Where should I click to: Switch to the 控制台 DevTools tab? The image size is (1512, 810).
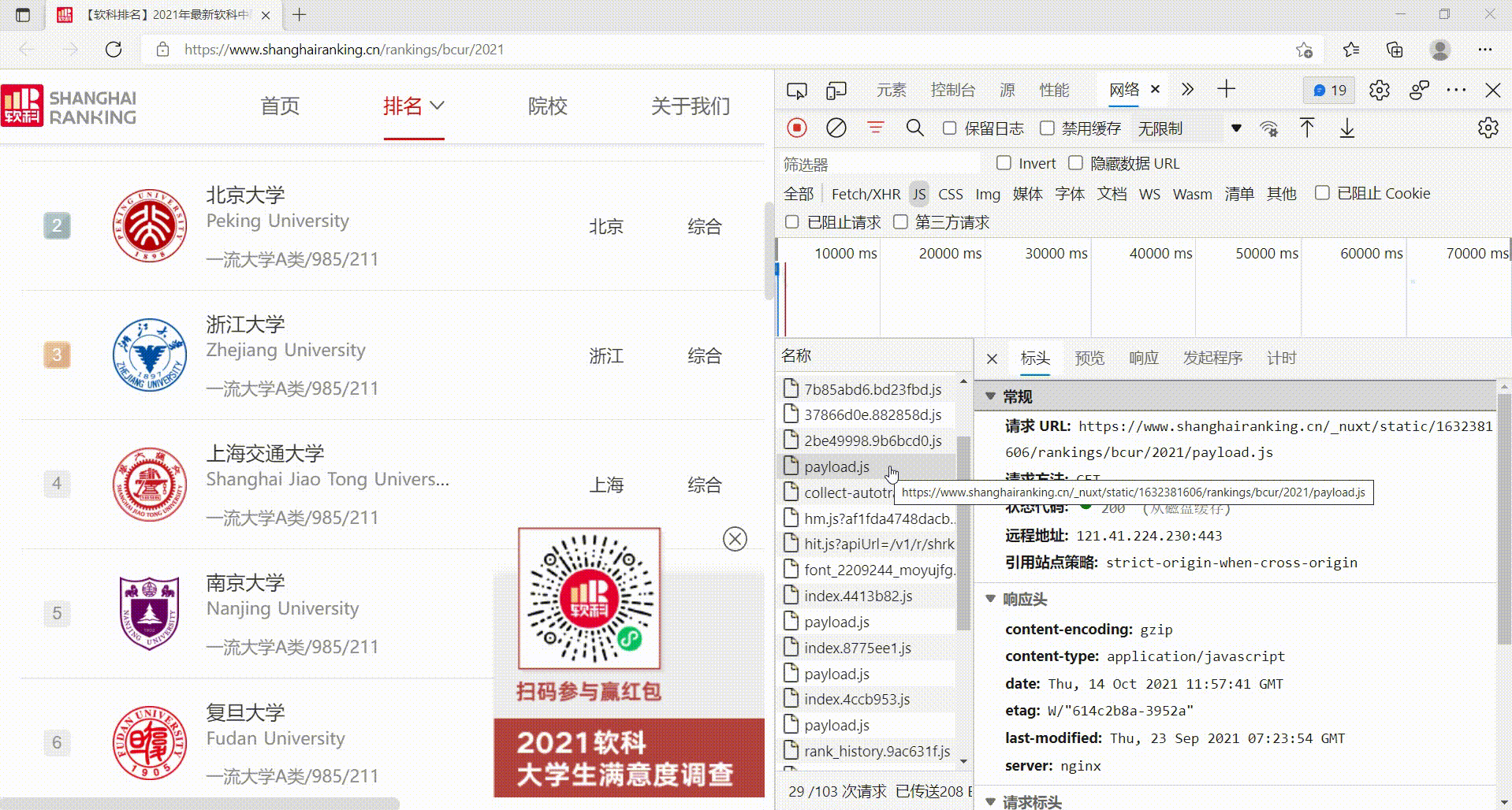point(953,91)
